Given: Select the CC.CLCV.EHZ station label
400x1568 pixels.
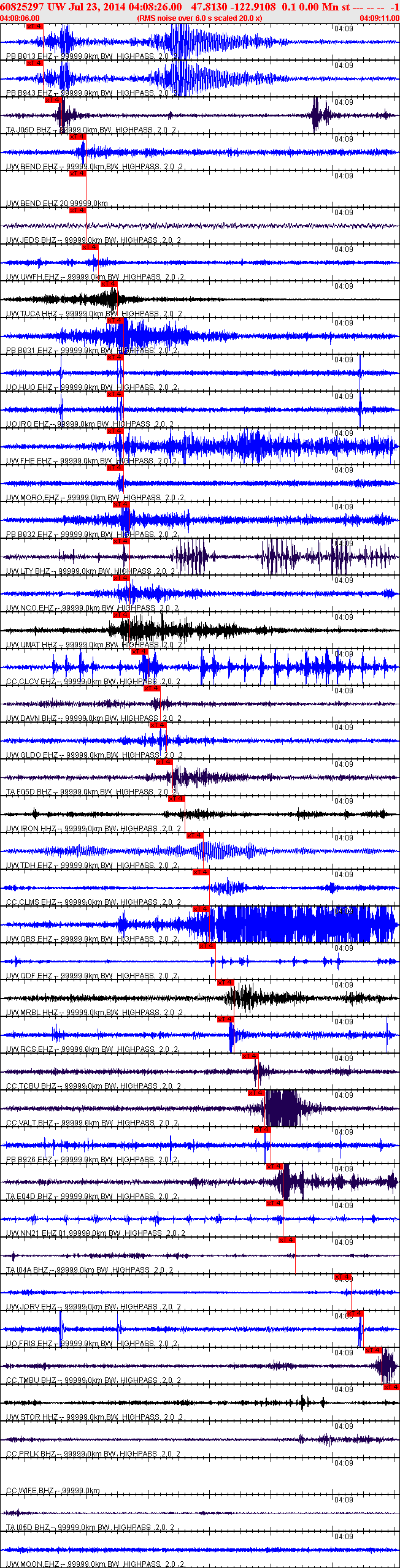Looking at the screenshot, I should pos(93,682).
